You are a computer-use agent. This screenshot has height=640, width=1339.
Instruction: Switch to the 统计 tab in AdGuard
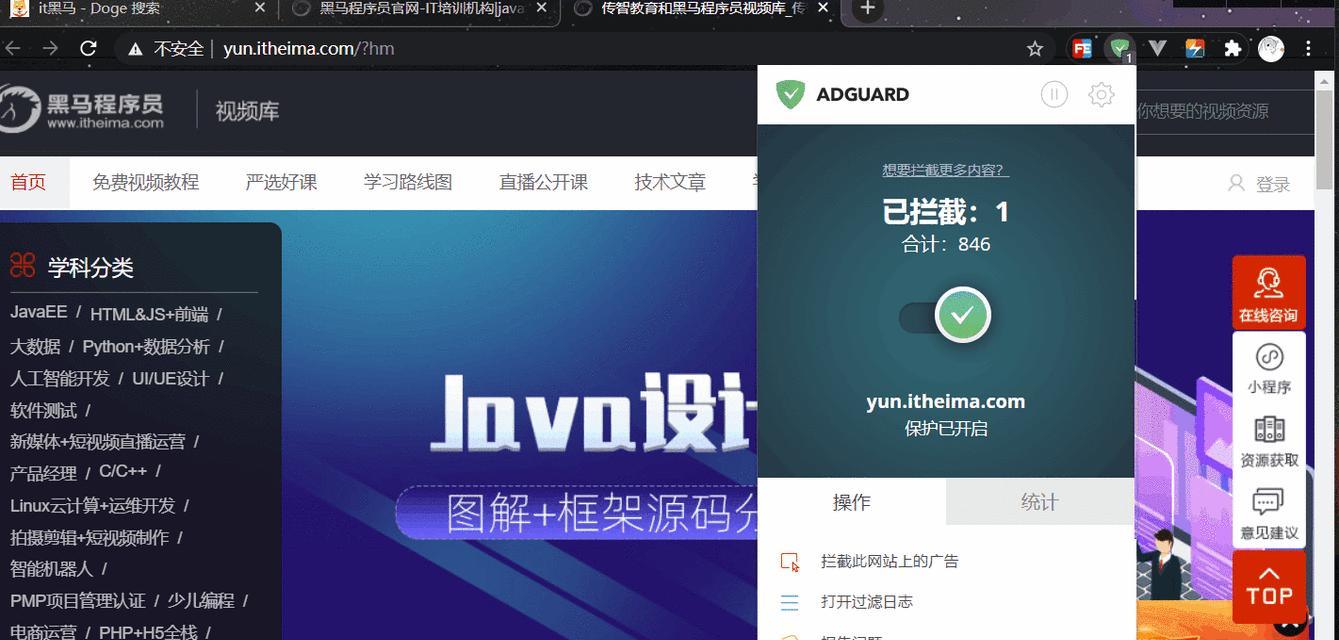coord(1040,502)
